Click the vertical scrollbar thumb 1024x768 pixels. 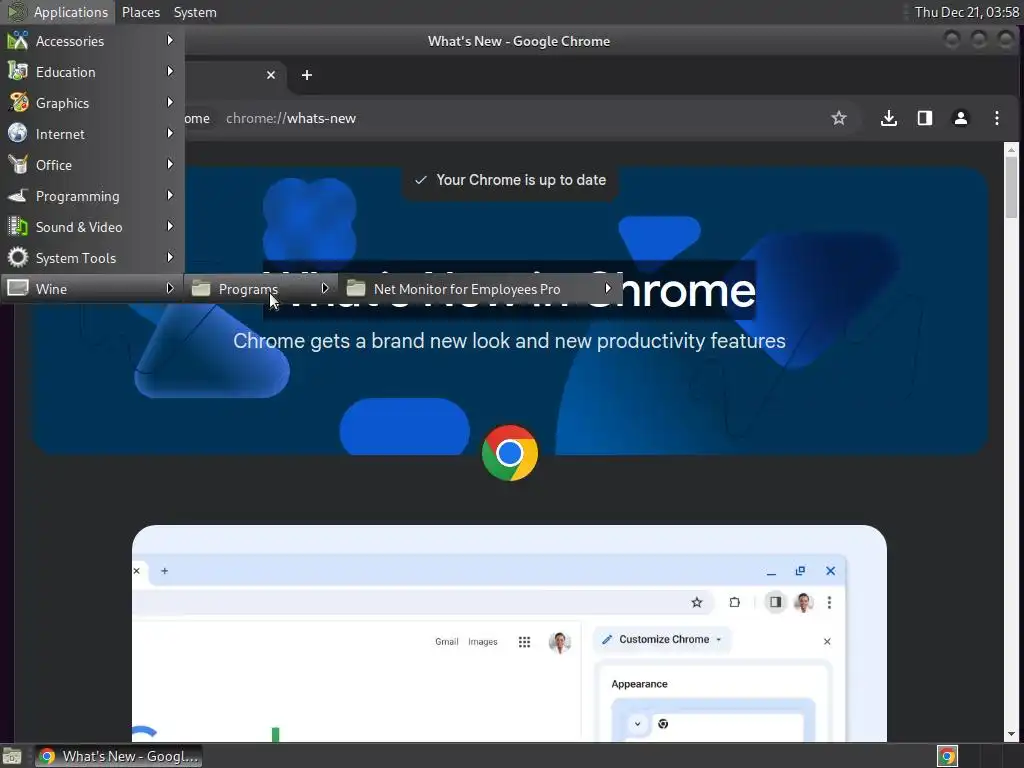[1012, 187]
